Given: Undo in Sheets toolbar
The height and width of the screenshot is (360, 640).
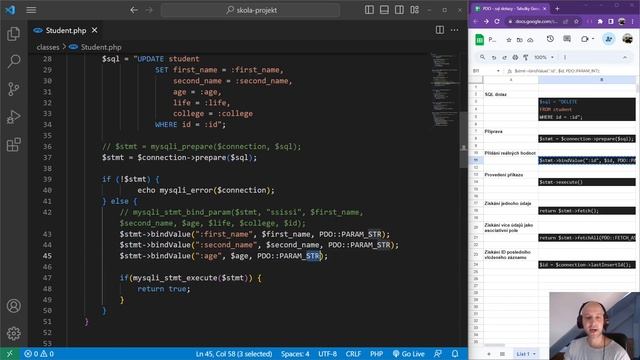Looking at the screenshot, I should click(494, 58).
